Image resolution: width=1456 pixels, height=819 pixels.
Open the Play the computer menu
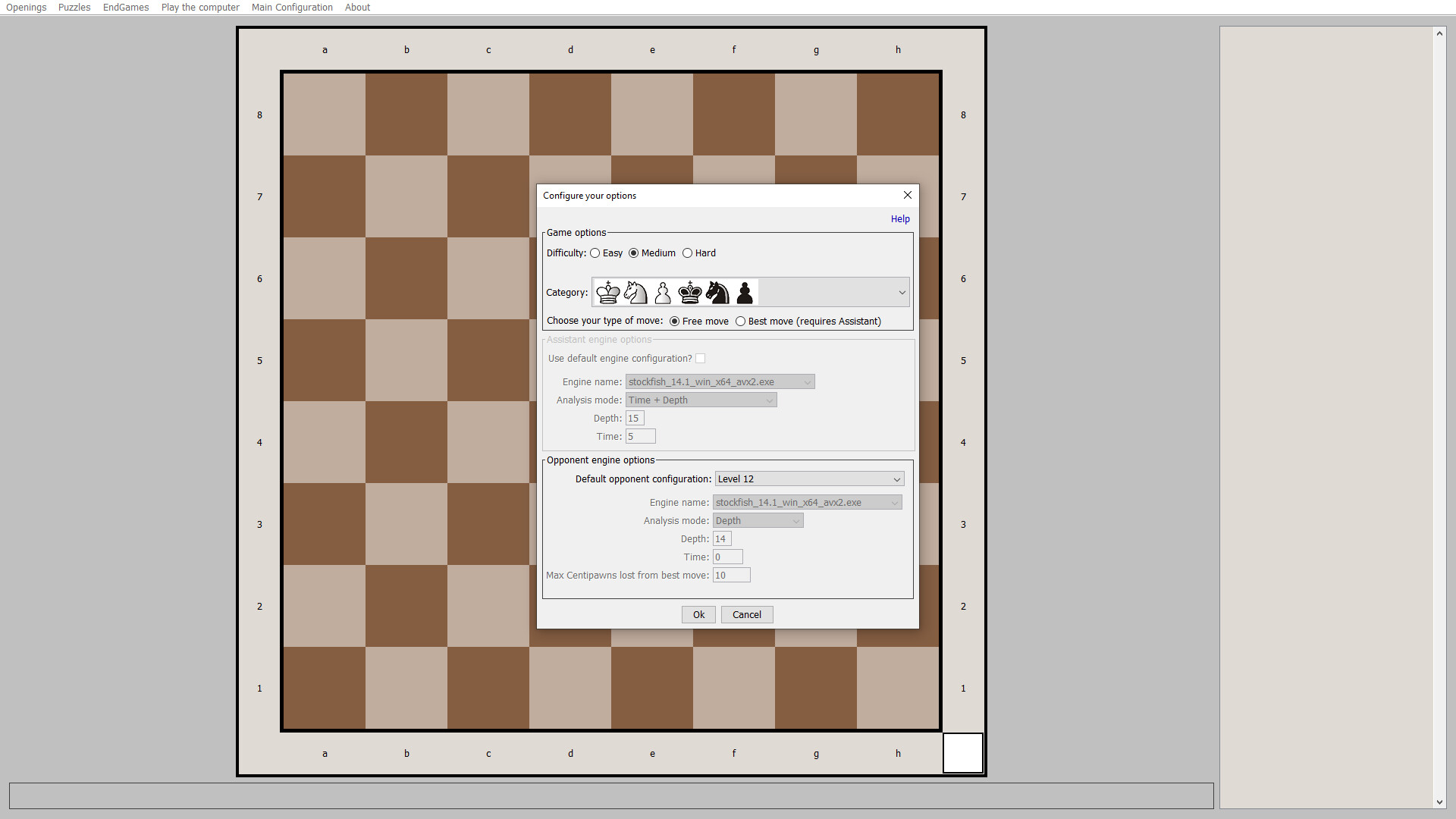[x=199, y=7]
